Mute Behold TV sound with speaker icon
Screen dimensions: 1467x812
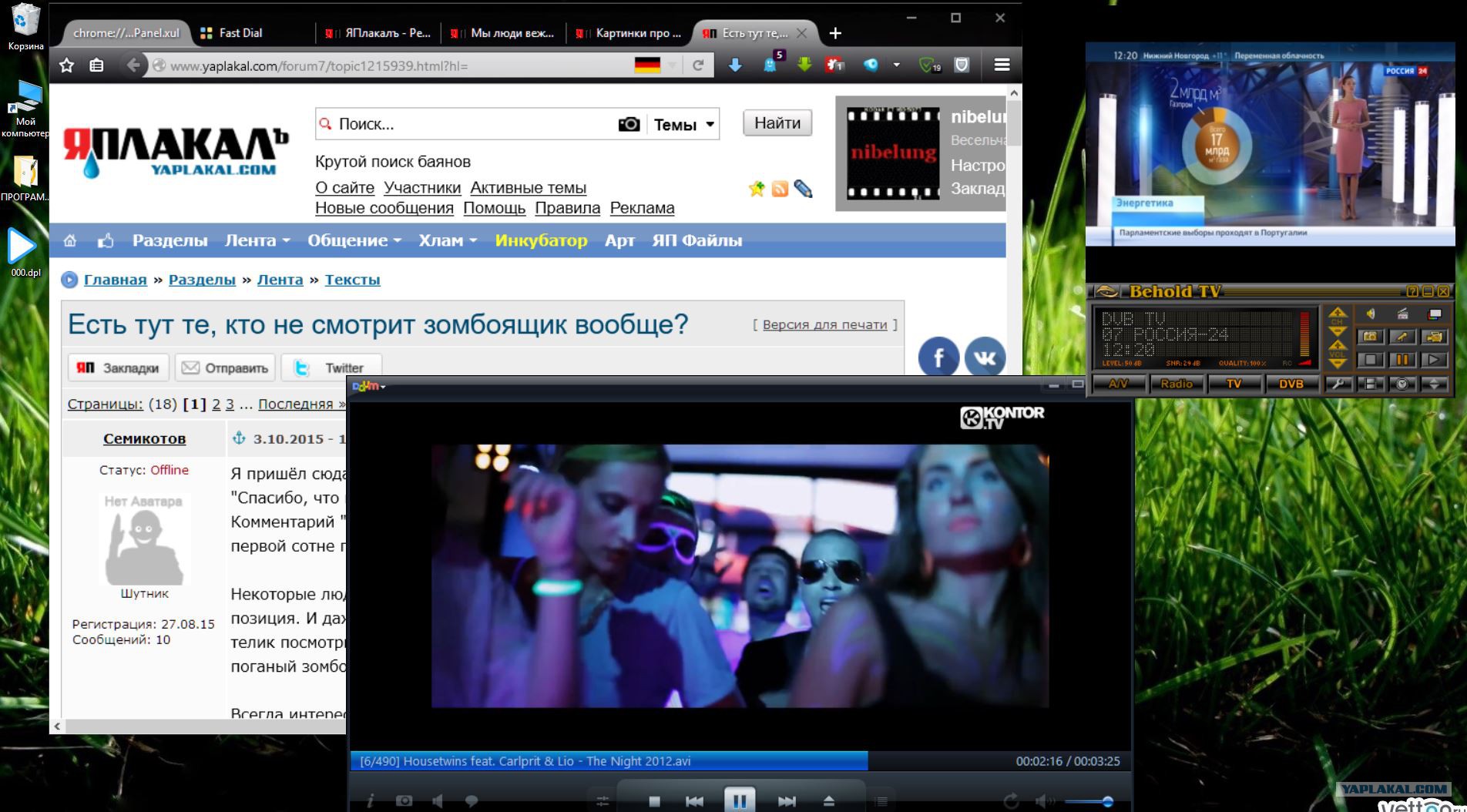click(1371, 314)
